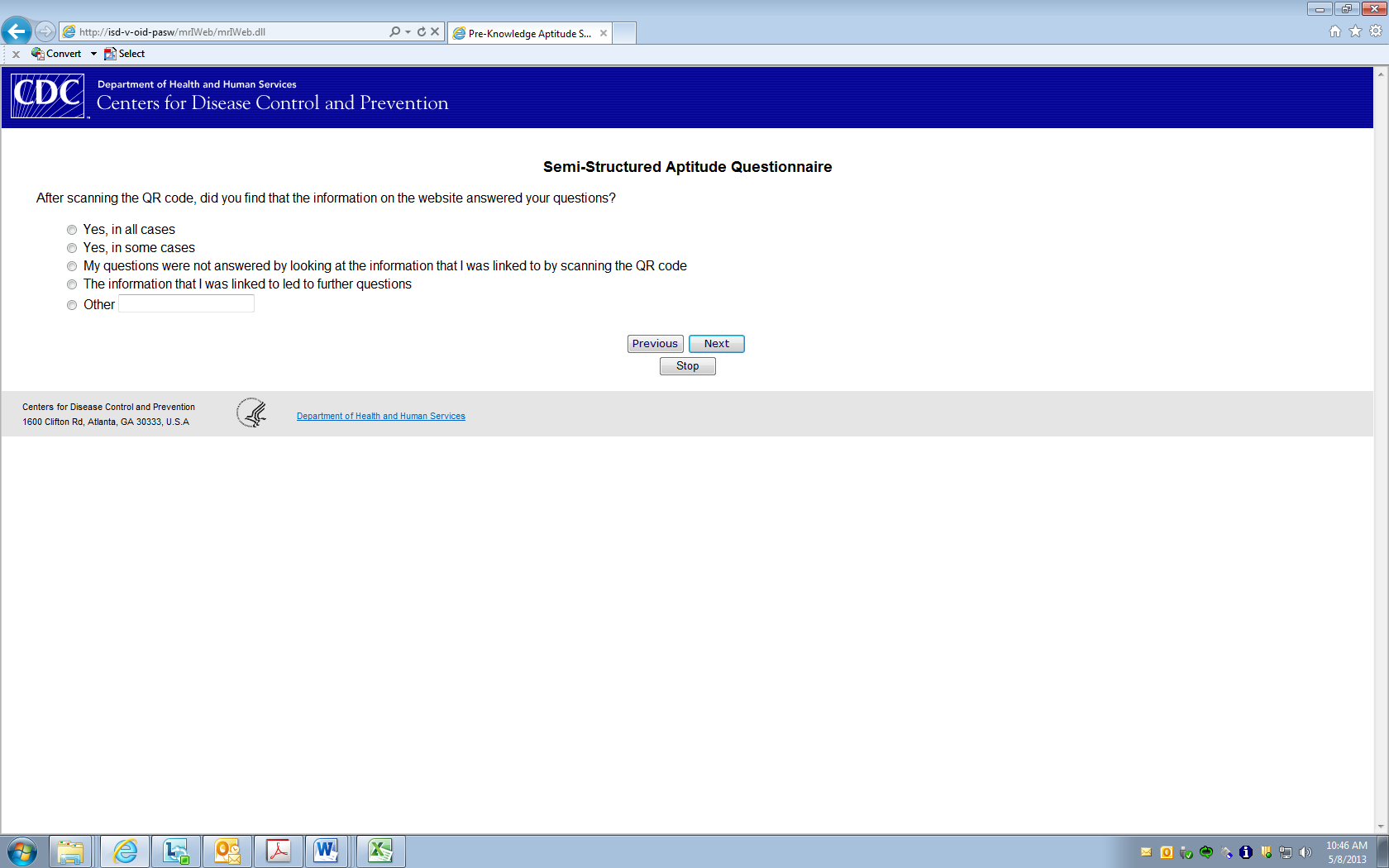The image size is (1389, 868).
Task: Open a new blank browser tab
Action: [624, 33]
